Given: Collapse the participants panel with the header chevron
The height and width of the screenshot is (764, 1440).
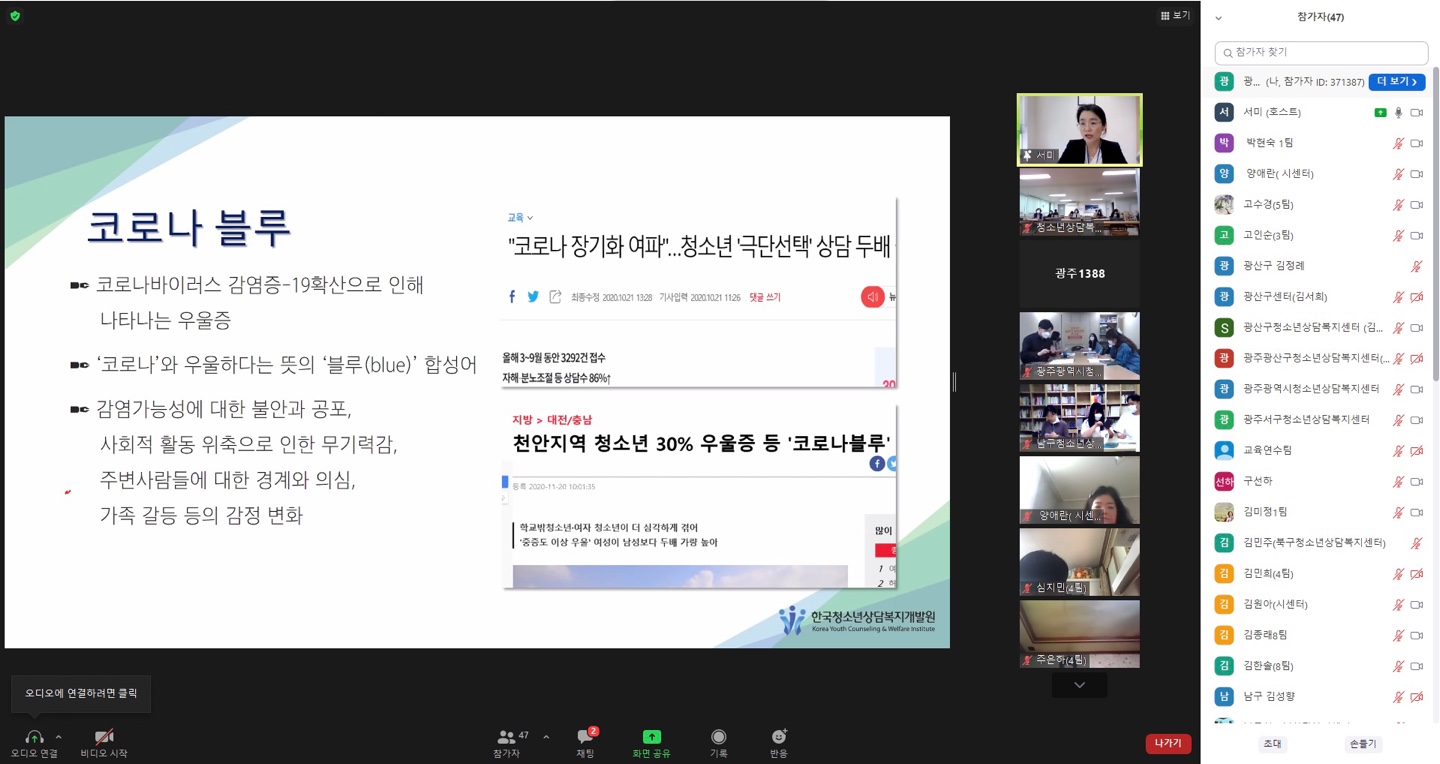Looking at the screenshot, I should pyautogui.click(x=1218, y=18).
